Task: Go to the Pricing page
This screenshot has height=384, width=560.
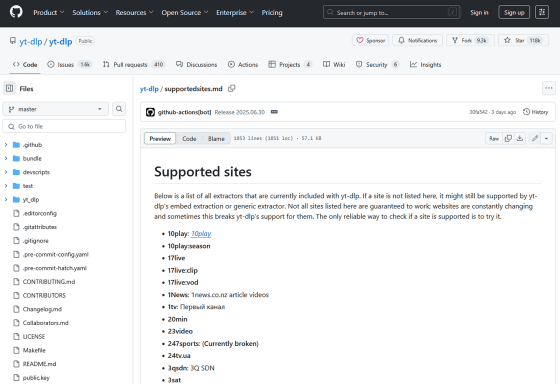Action: pos(272,13)
